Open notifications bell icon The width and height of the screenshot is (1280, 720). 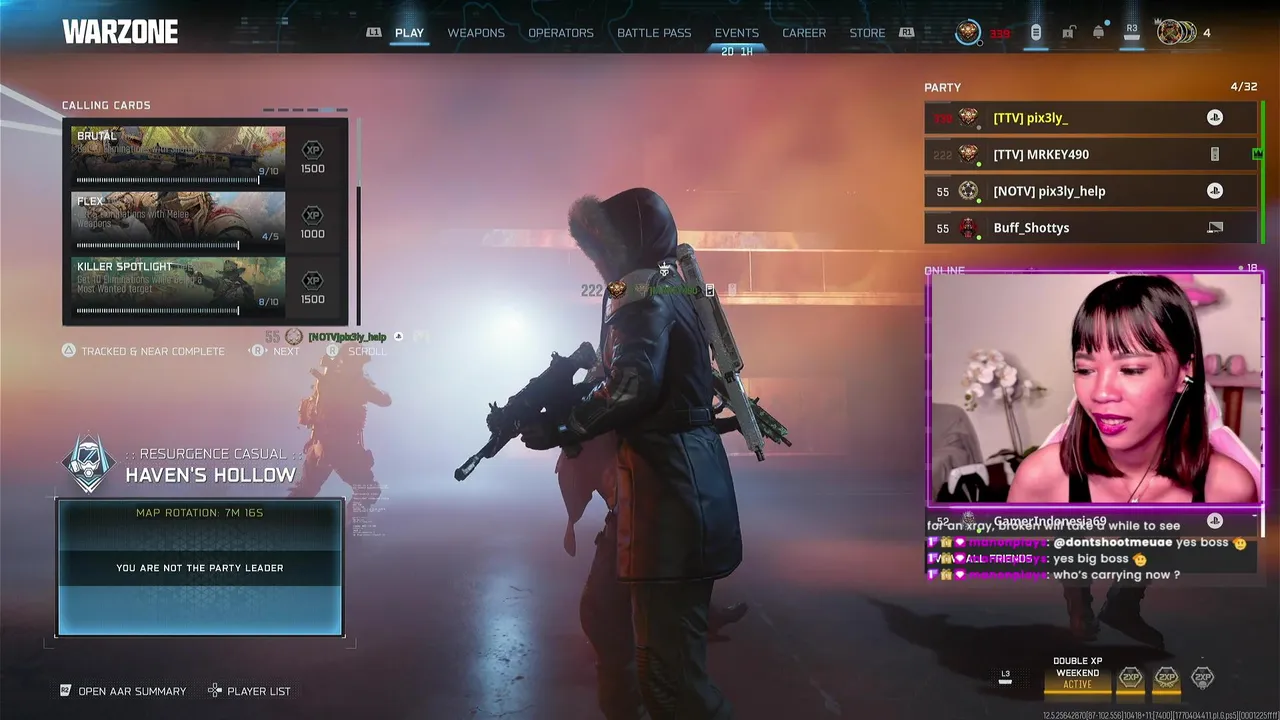point(1099,33)
